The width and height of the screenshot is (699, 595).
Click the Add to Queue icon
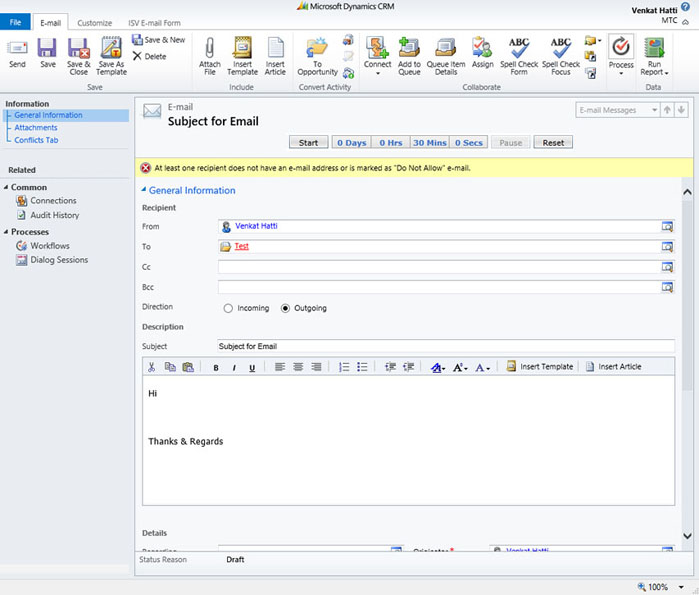coord(409,54)
